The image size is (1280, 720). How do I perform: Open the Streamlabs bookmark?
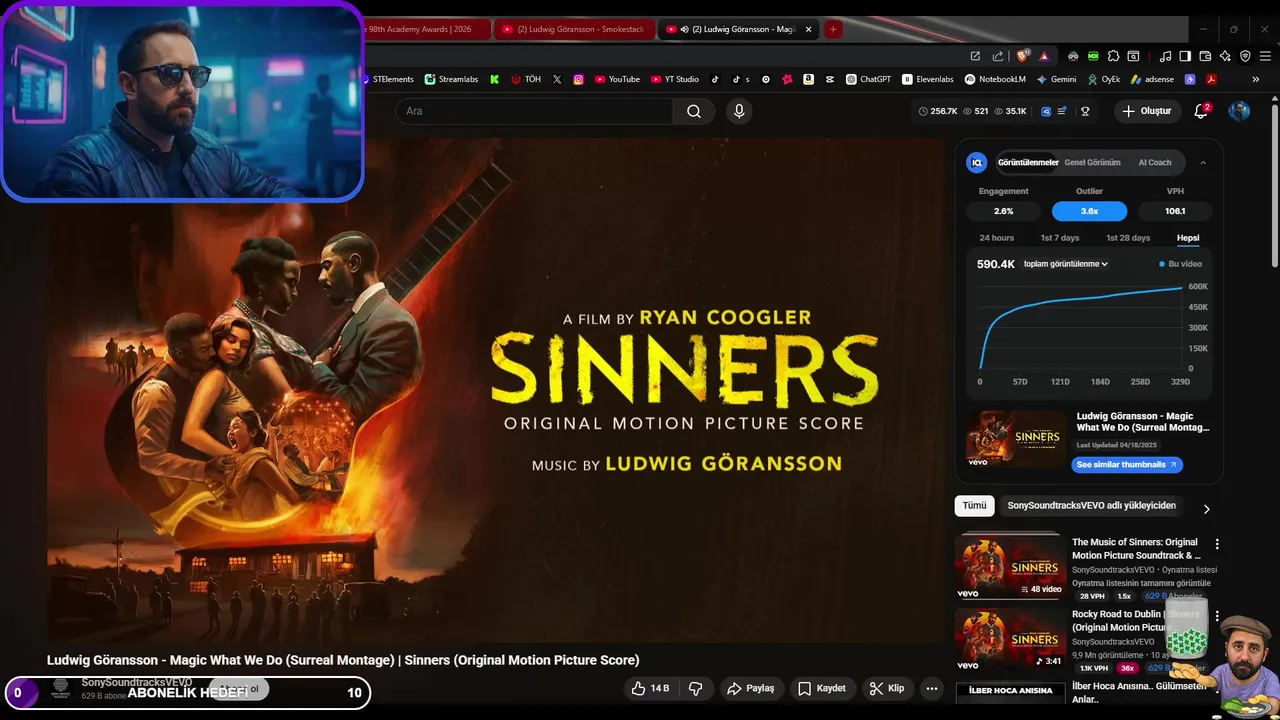451,79
